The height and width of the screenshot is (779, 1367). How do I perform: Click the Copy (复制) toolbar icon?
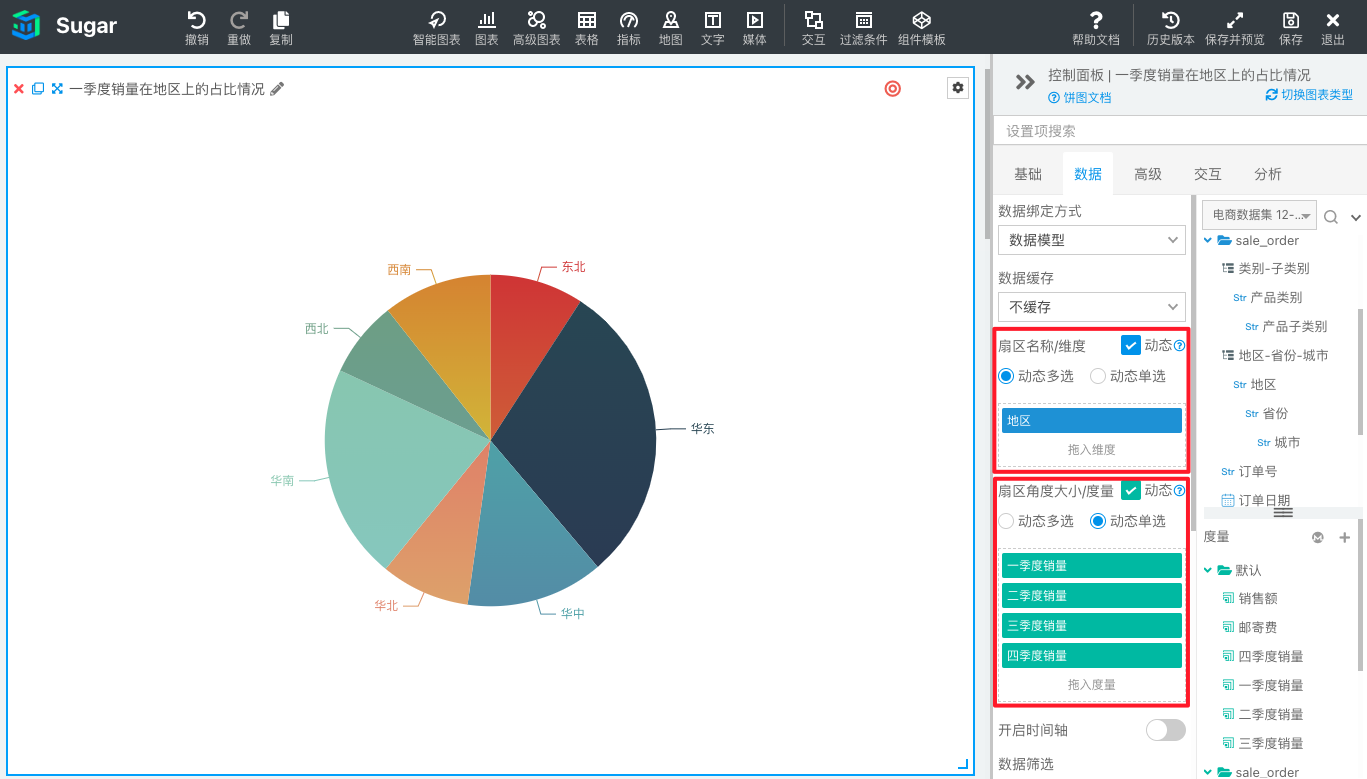[x=281, y=20]
